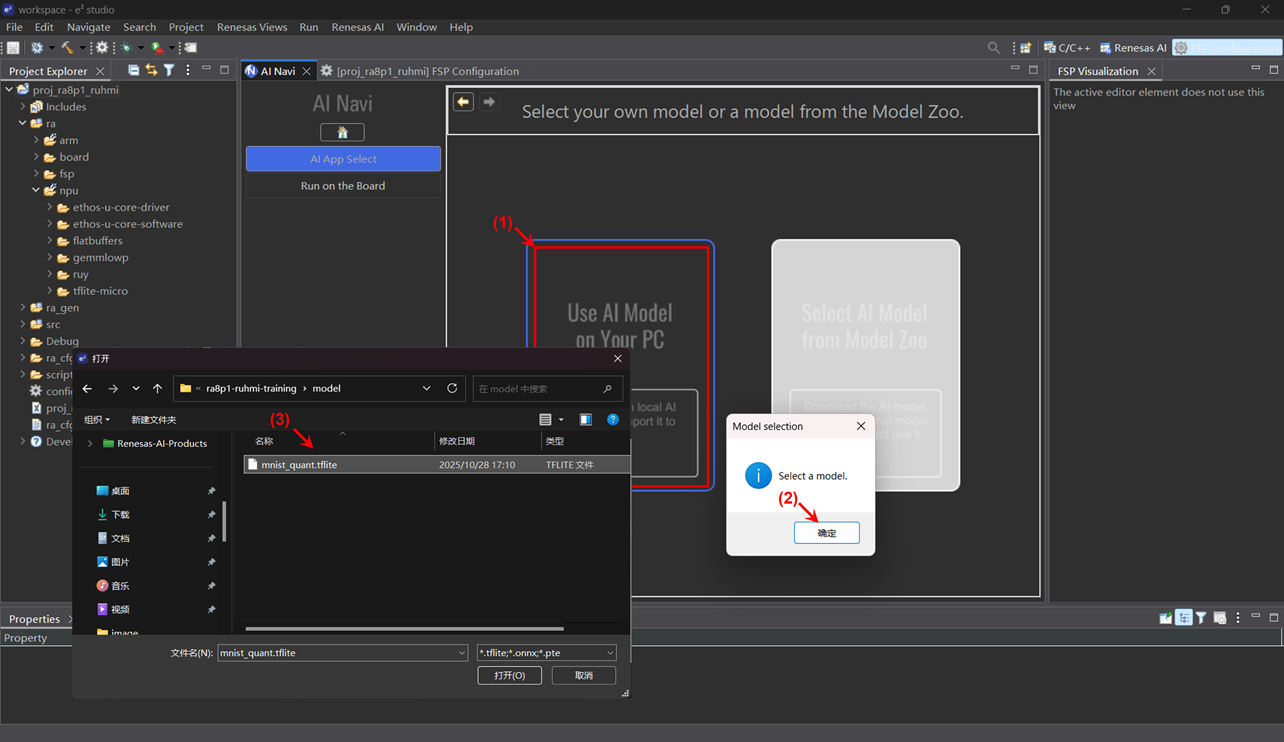
Task: Click the 取消 Cancel button in file dialog
Action: (x=584, y=675)
